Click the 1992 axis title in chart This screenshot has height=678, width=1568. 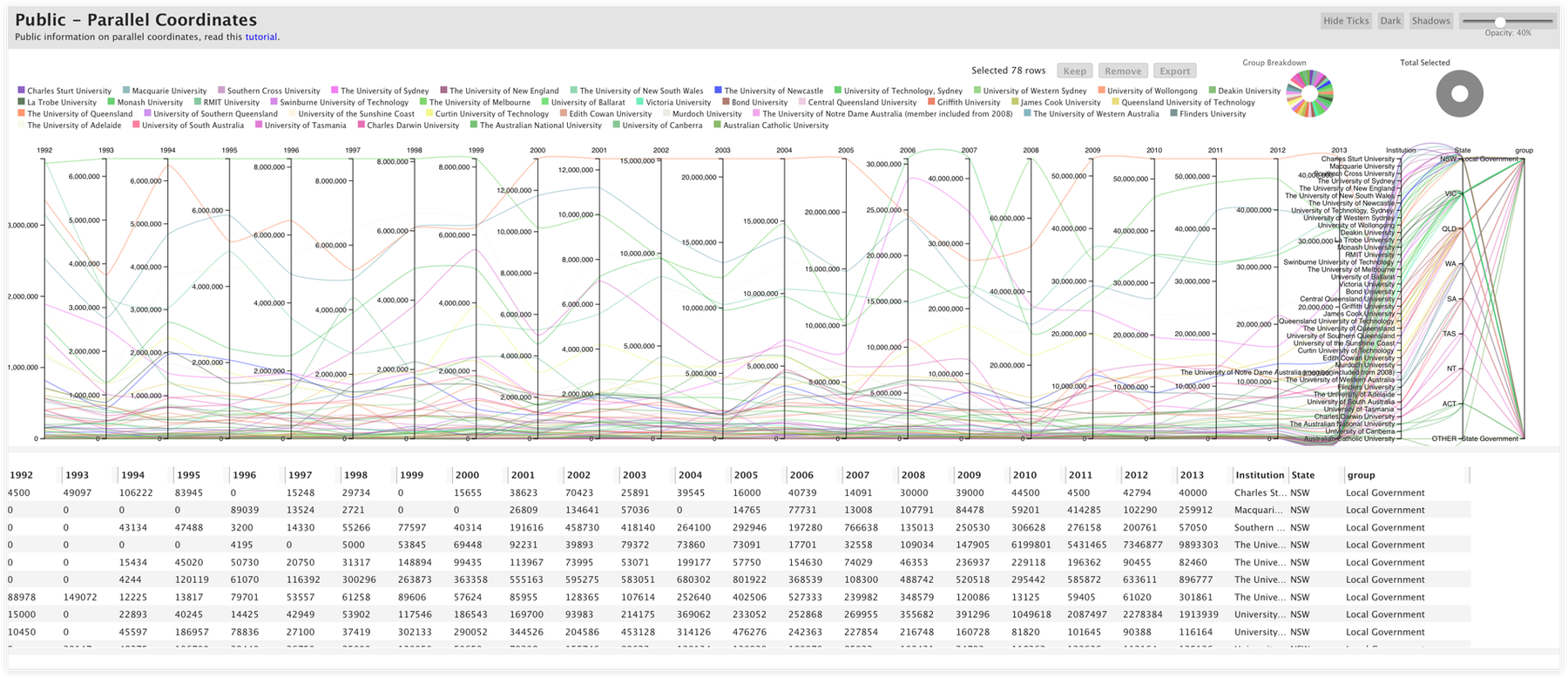[x=44, y=150]
